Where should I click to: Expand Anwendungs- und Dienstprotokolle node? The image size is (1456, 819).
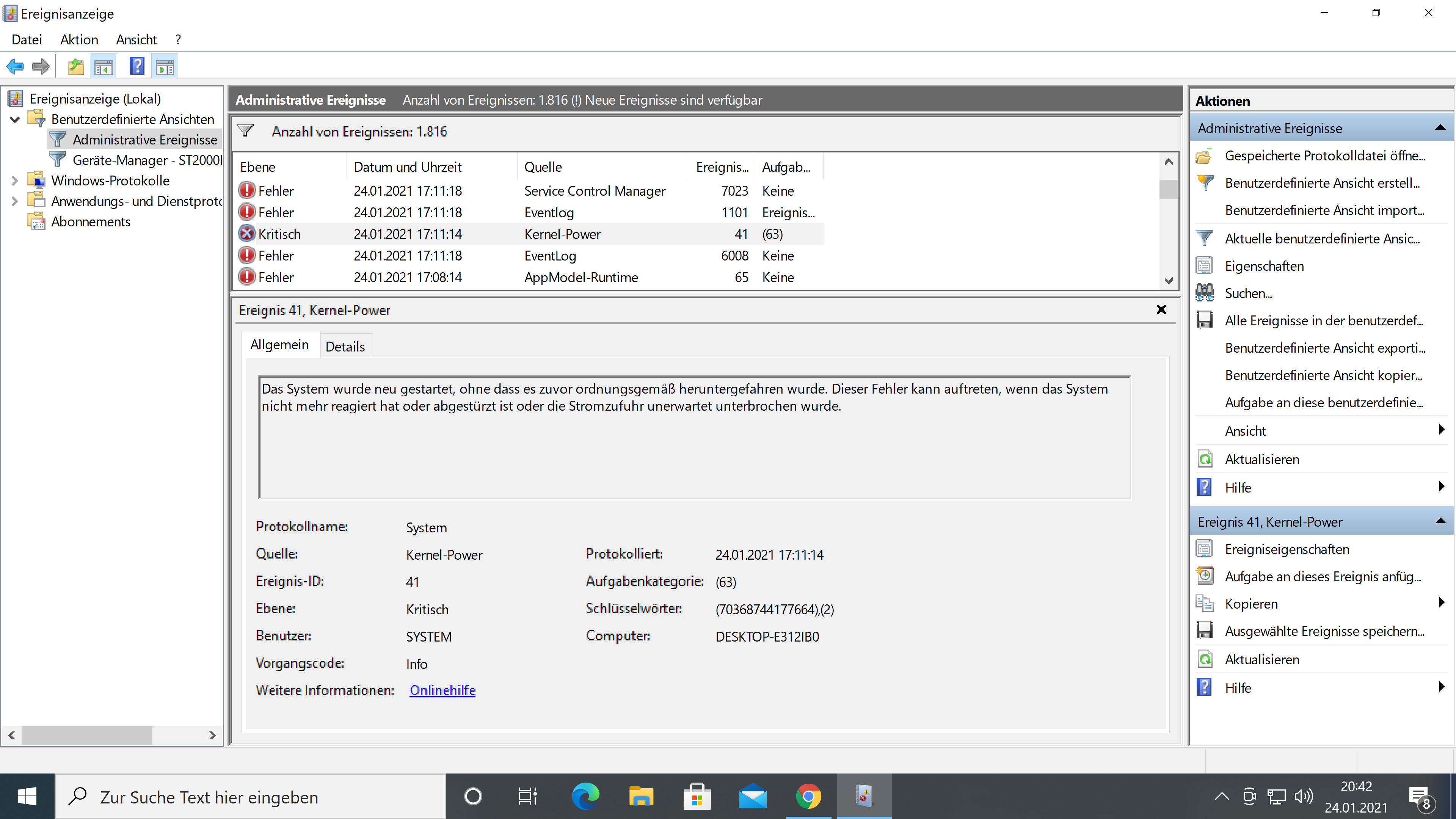[x=15, y=201]
